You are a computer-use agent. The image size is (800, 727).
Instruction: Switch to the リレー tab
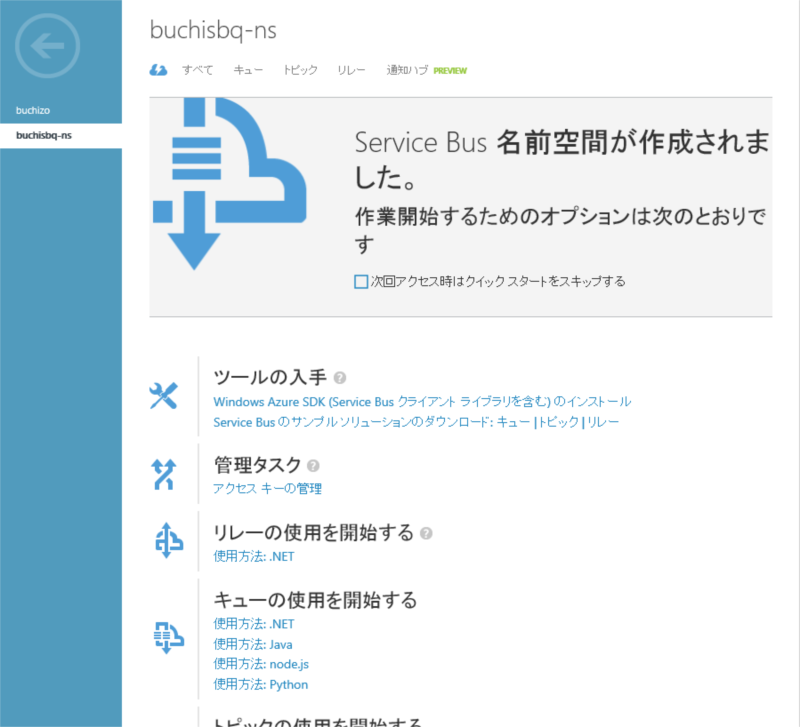[x=351, y=70]
